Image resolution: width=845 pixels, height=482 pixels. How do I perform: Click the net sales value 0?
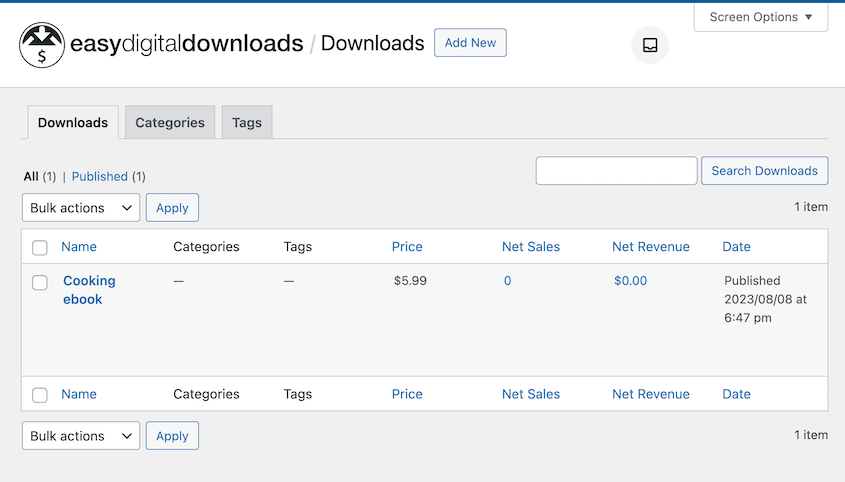point(508,280)
